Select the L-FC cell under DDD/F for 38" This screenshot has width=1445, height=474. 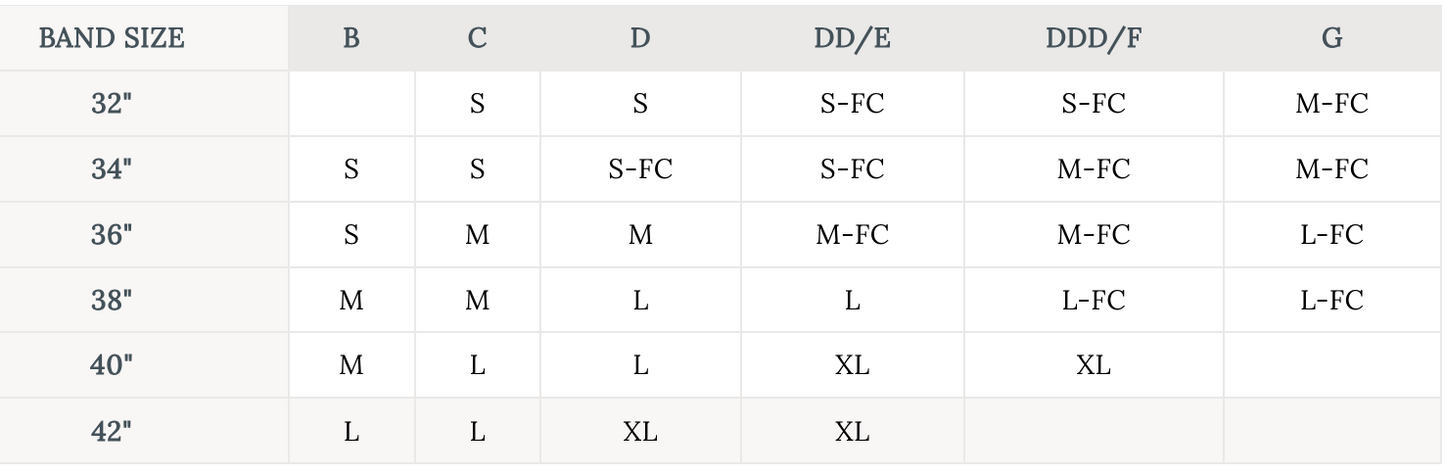tap(1093, 300)
